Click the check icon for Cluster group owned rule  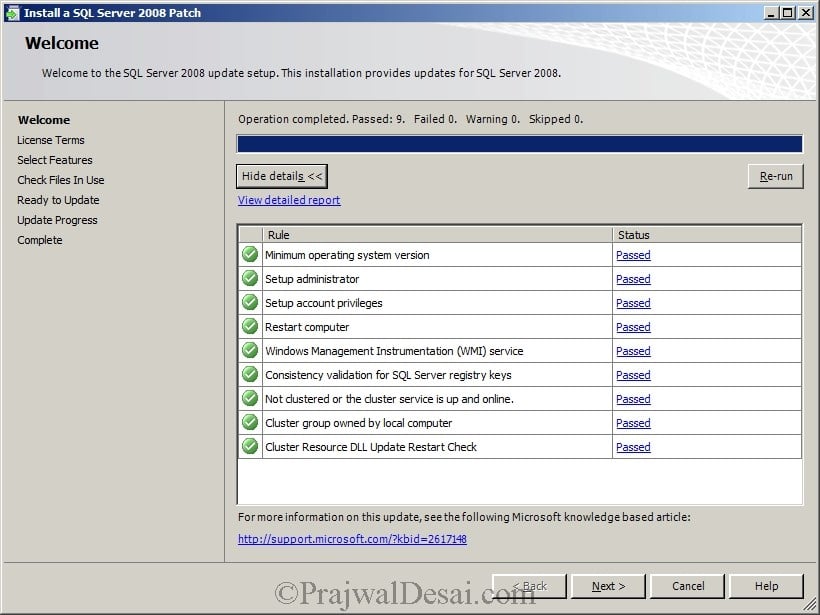(250, 423)
